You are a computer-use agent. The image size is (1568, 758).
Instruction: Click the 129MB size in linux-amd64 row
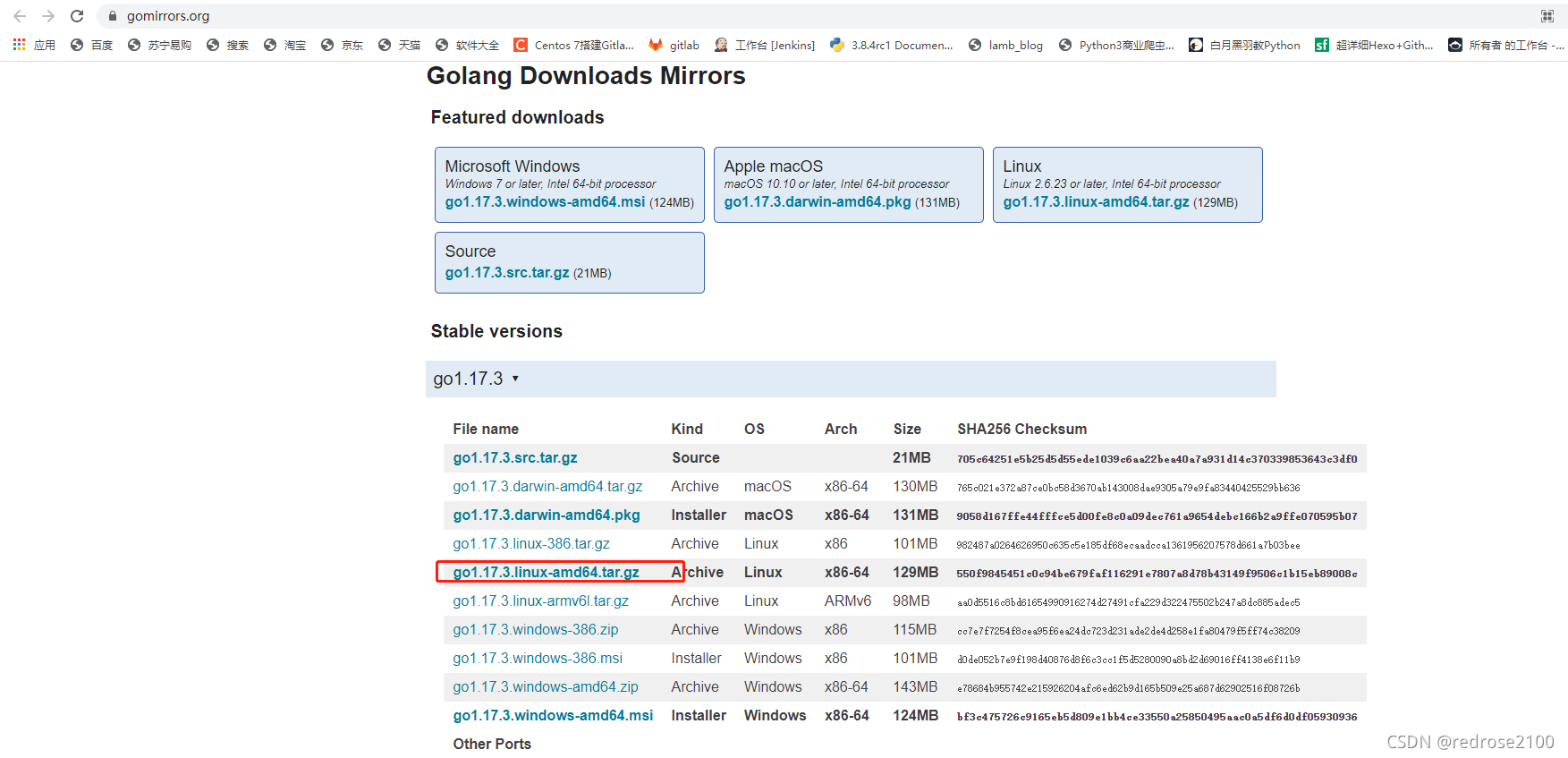[916, 572]
